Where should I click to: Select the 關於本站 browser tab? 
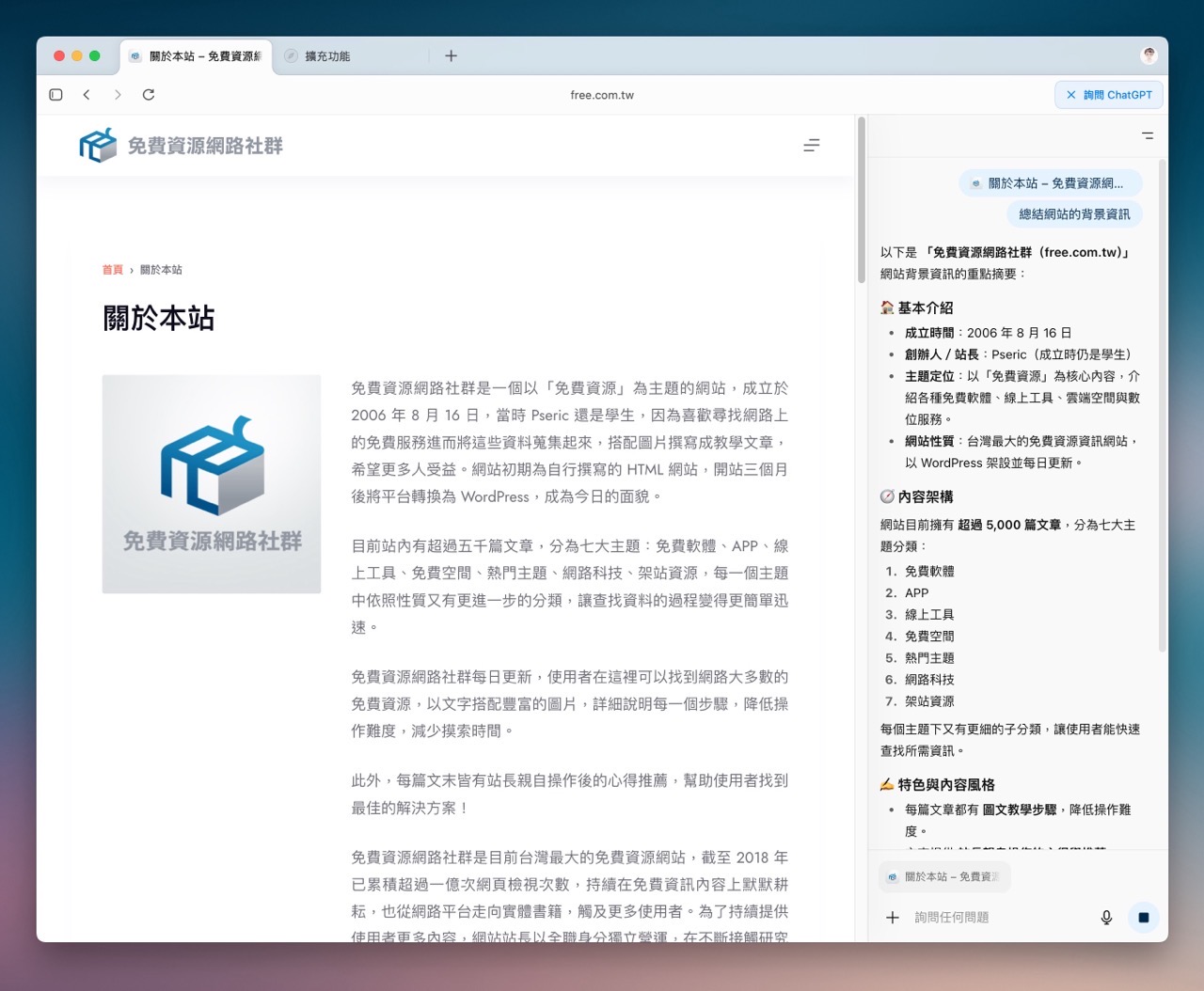click(197, 56)
